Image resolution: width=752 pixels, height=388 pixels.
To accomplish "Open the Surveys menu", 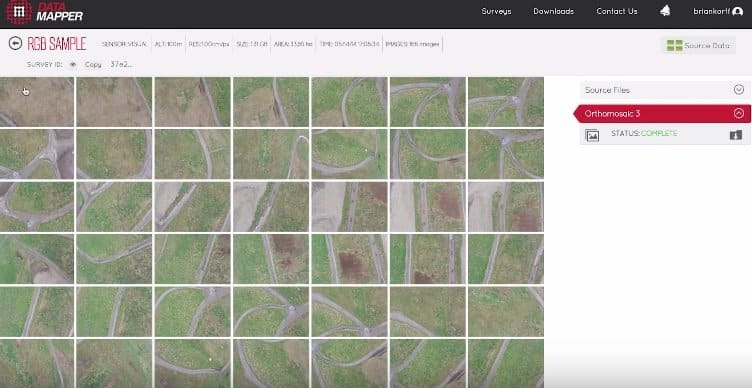I will pyautogui.click(x=496, y=11).
